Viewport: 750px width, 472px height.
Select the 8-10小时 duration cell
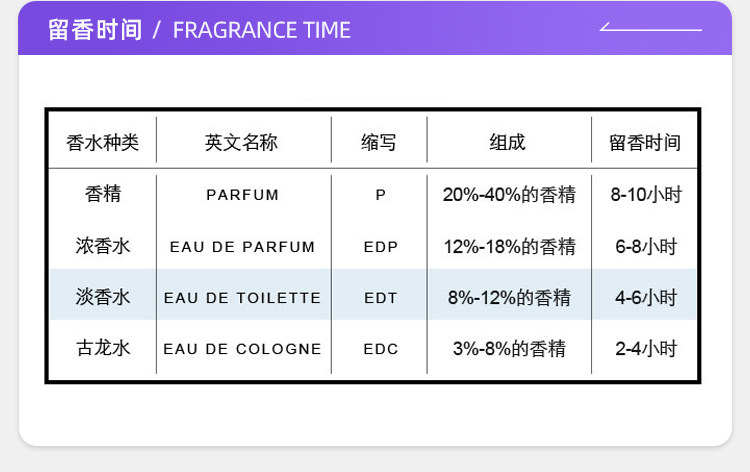(645, 195)
